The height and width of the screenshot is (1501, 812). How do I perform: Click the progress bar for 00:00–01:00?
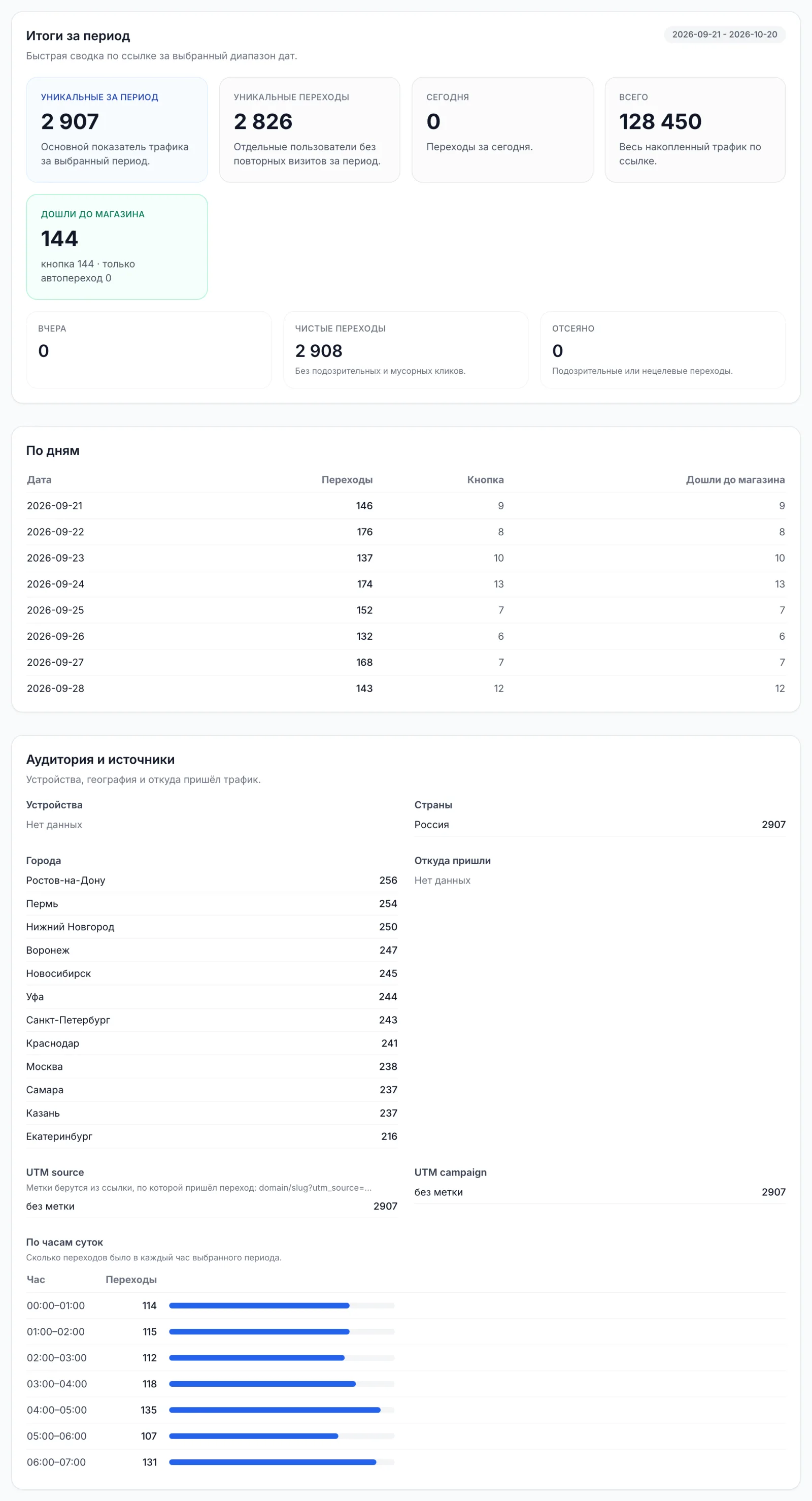click(282, 1306)
